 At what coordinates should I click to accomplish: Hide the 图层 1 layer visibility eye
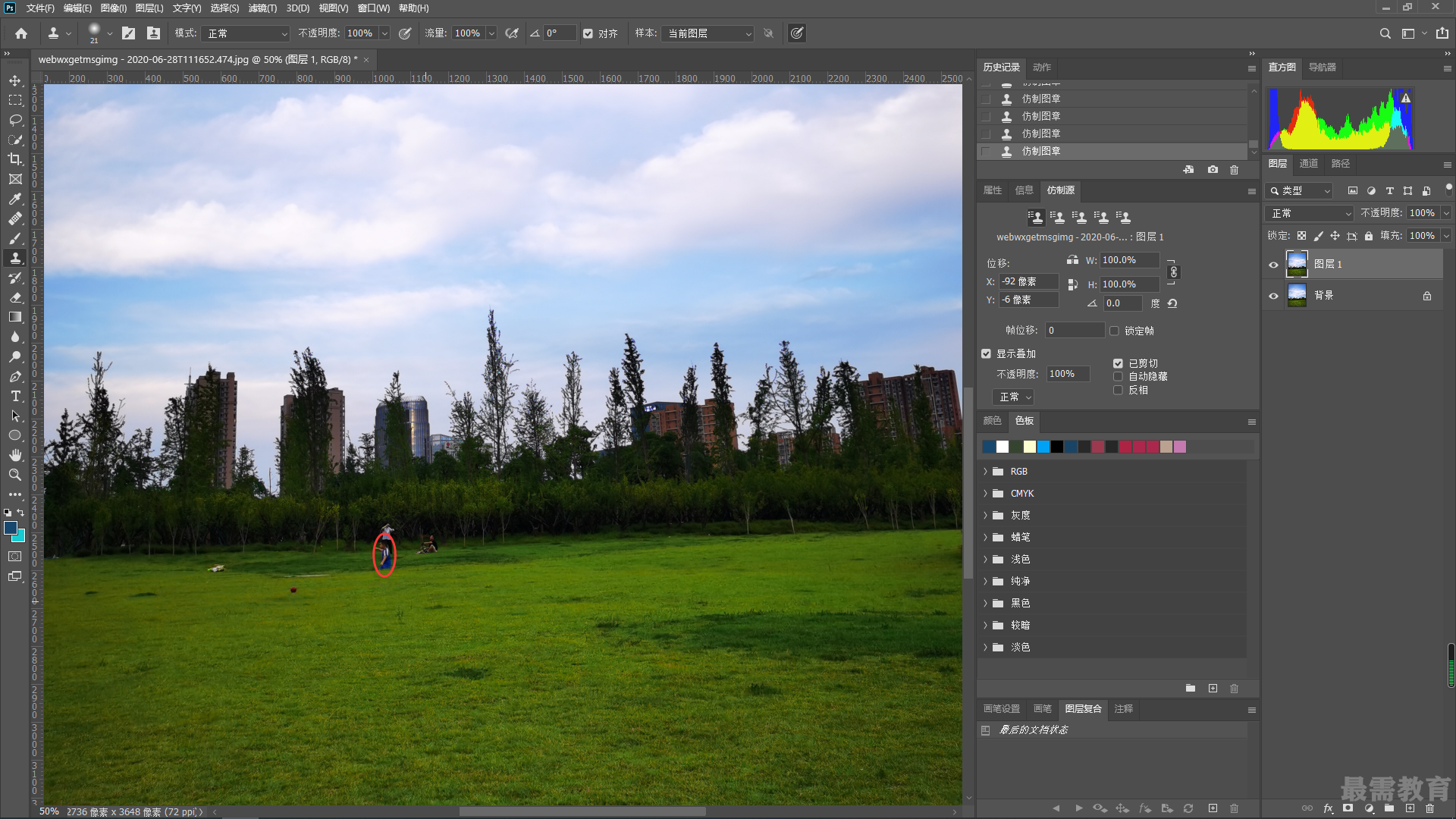coord(1273,265)
